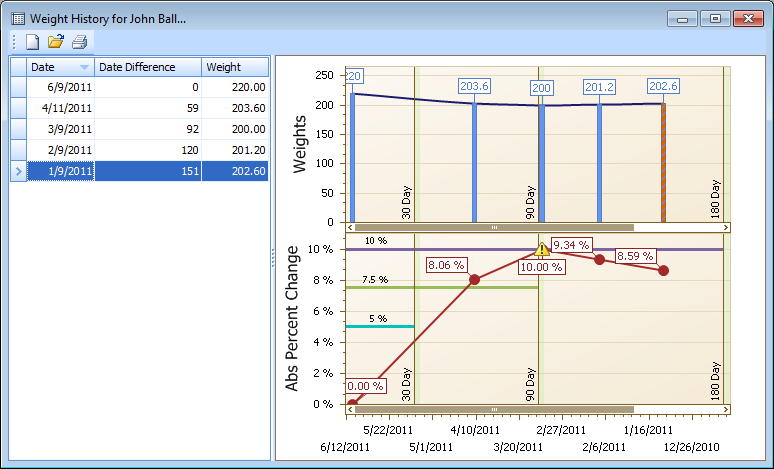Viewport: 774px width, 469px height.
Task: Click the 8.59 % data label
Action: coord(635,256)
